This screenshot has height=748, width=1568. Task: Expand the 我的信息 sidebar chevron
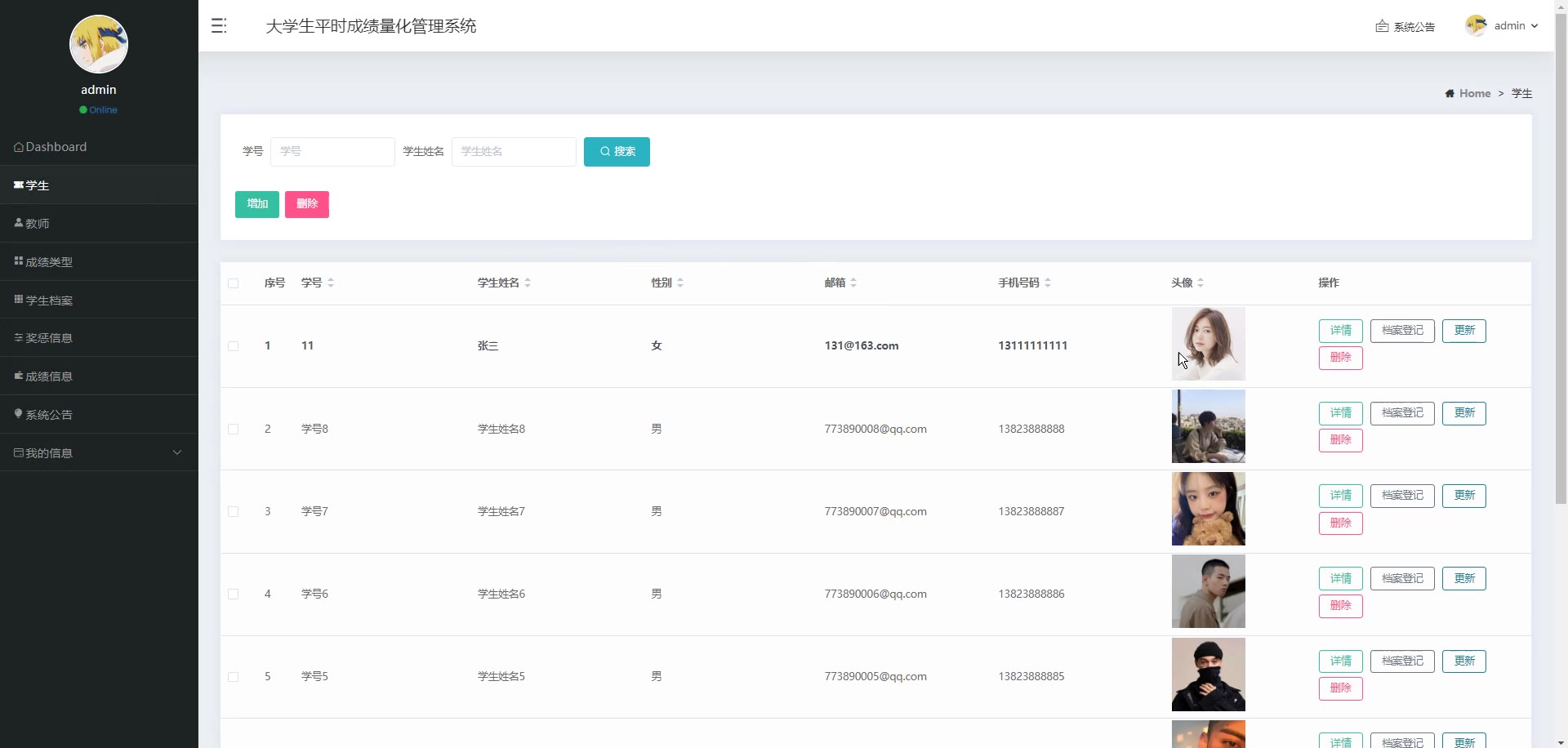coord(177,452)
